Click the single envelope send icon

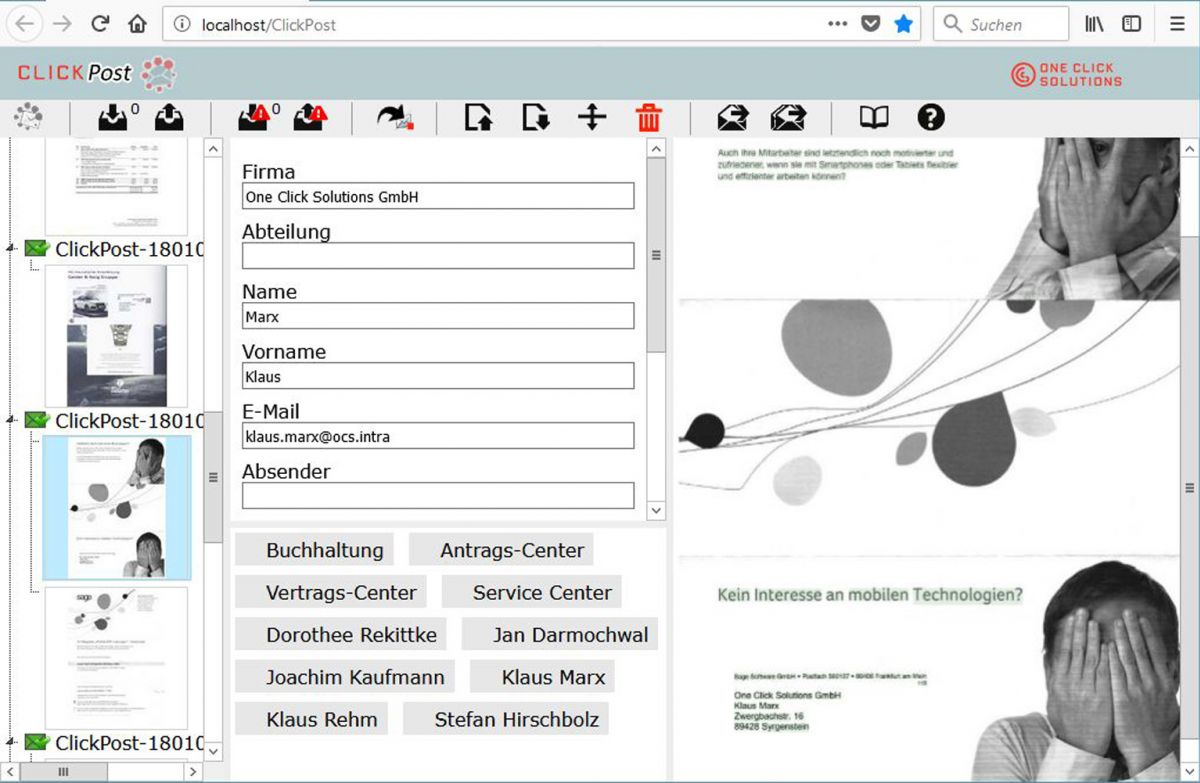[733, 118]
